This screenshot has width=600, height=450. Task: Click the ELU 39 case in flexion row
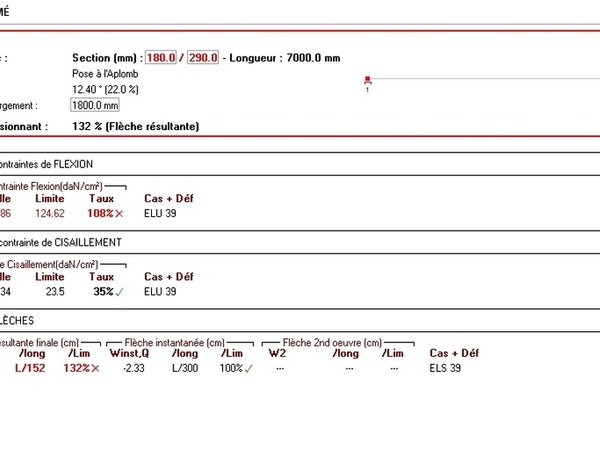pos(160,213)
